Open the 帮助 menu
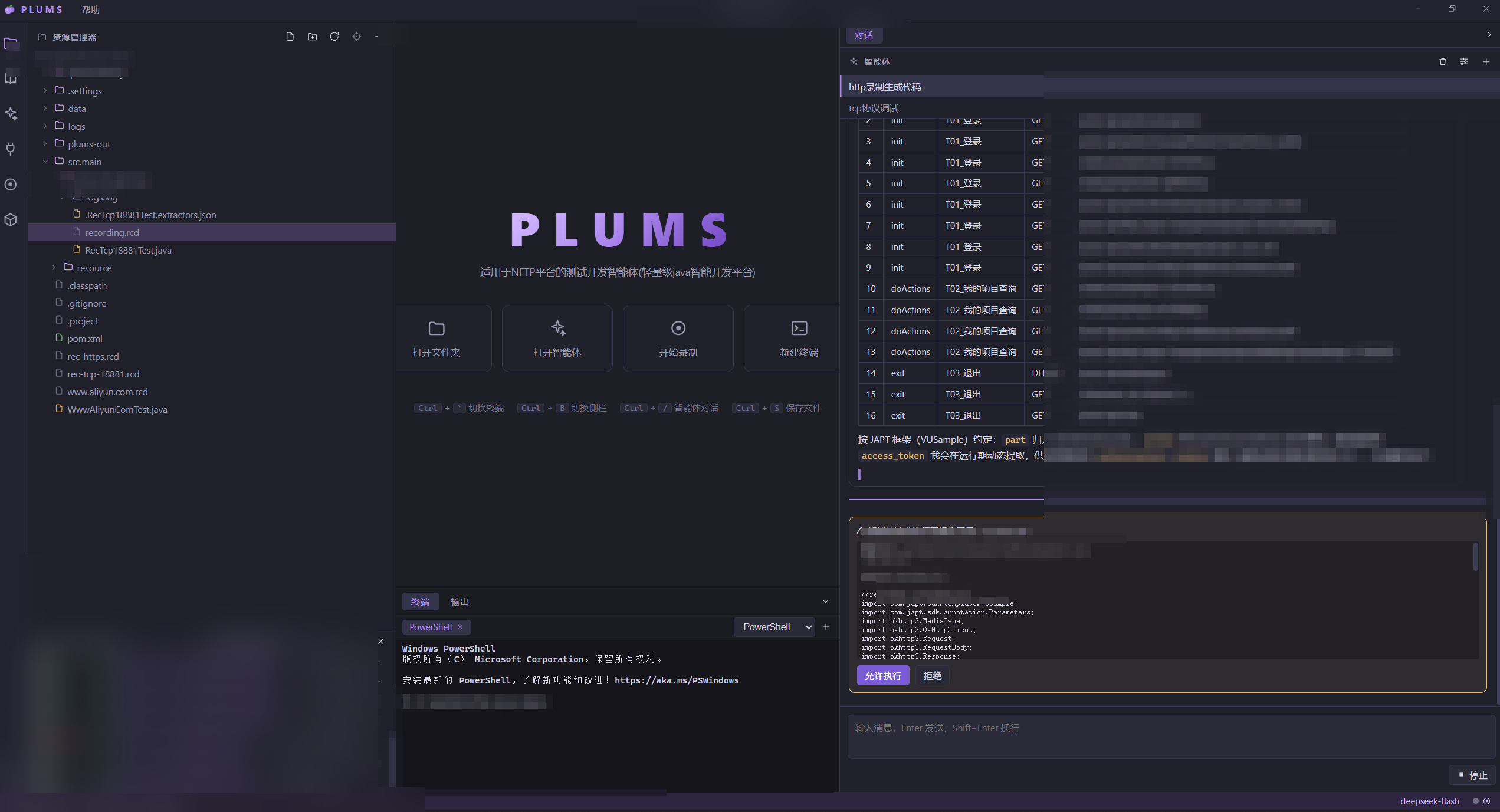Viewport: 1500px width, 812px height. pyautogui.click(x=91, y=9)
